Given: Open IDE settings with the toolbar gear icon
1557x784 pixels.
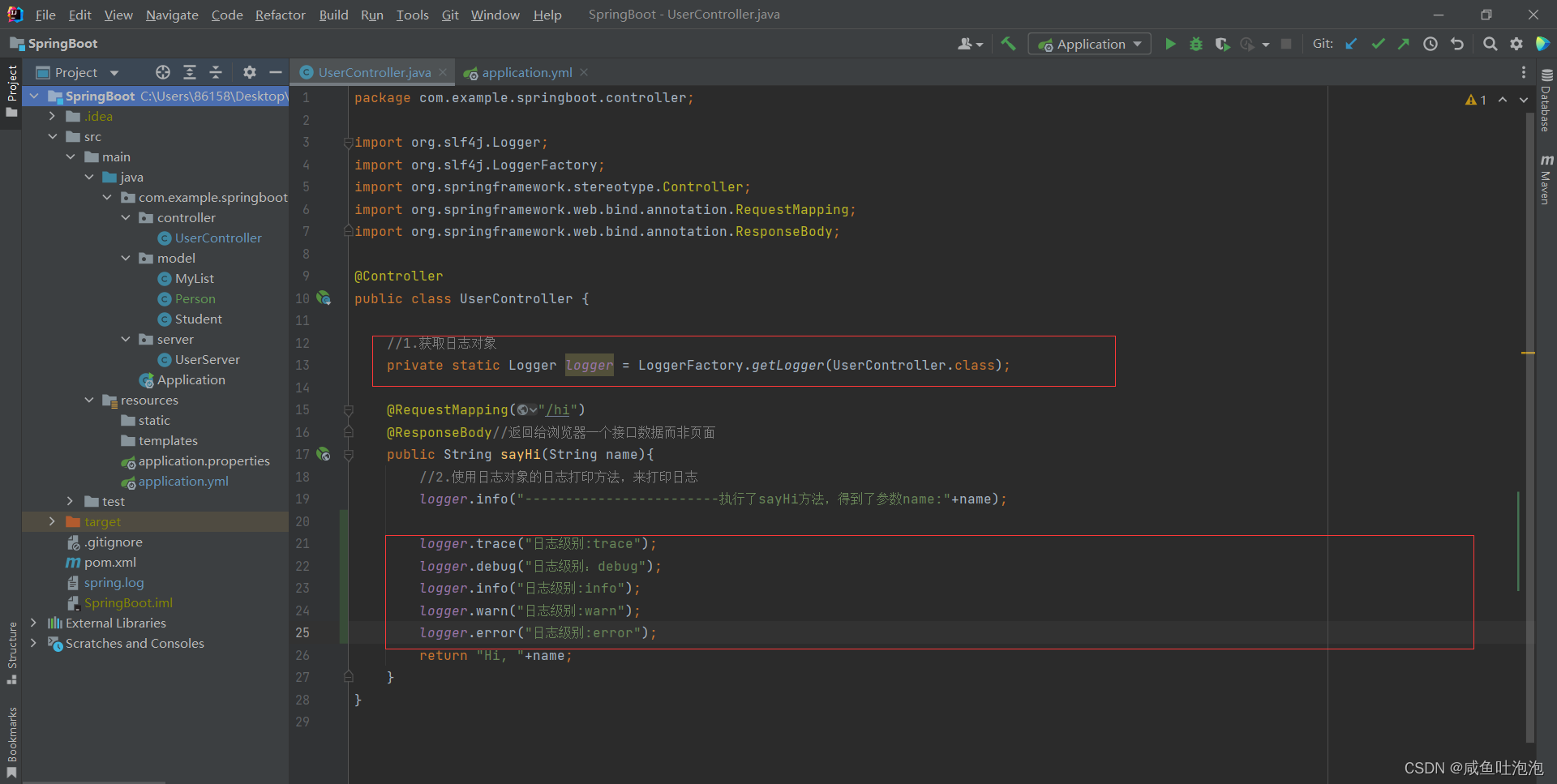Looking at the screenshot, I should (1516, 44).
